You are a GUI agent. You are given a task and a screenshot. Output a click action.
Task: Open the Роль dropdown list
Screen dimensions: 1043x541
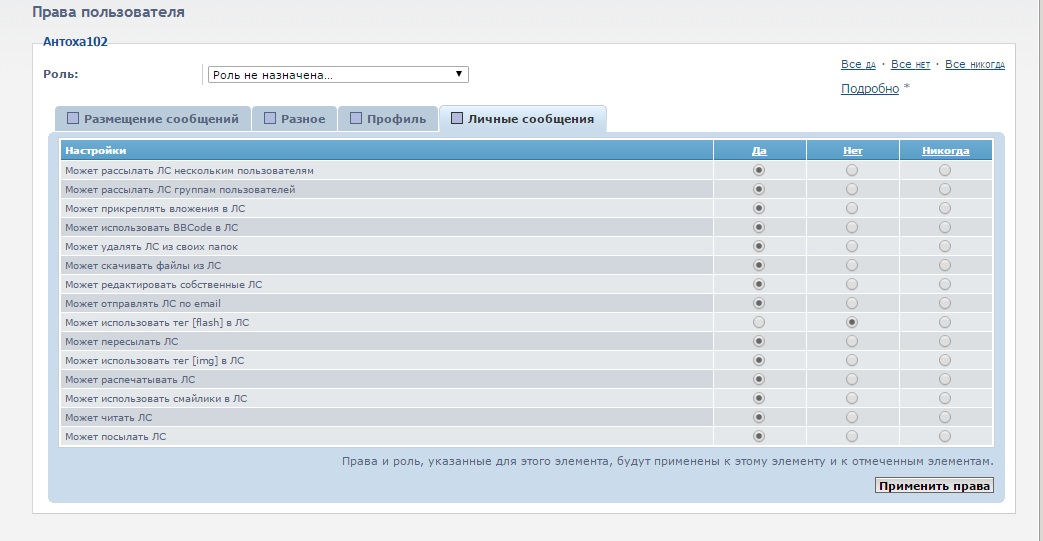(338, 74)
